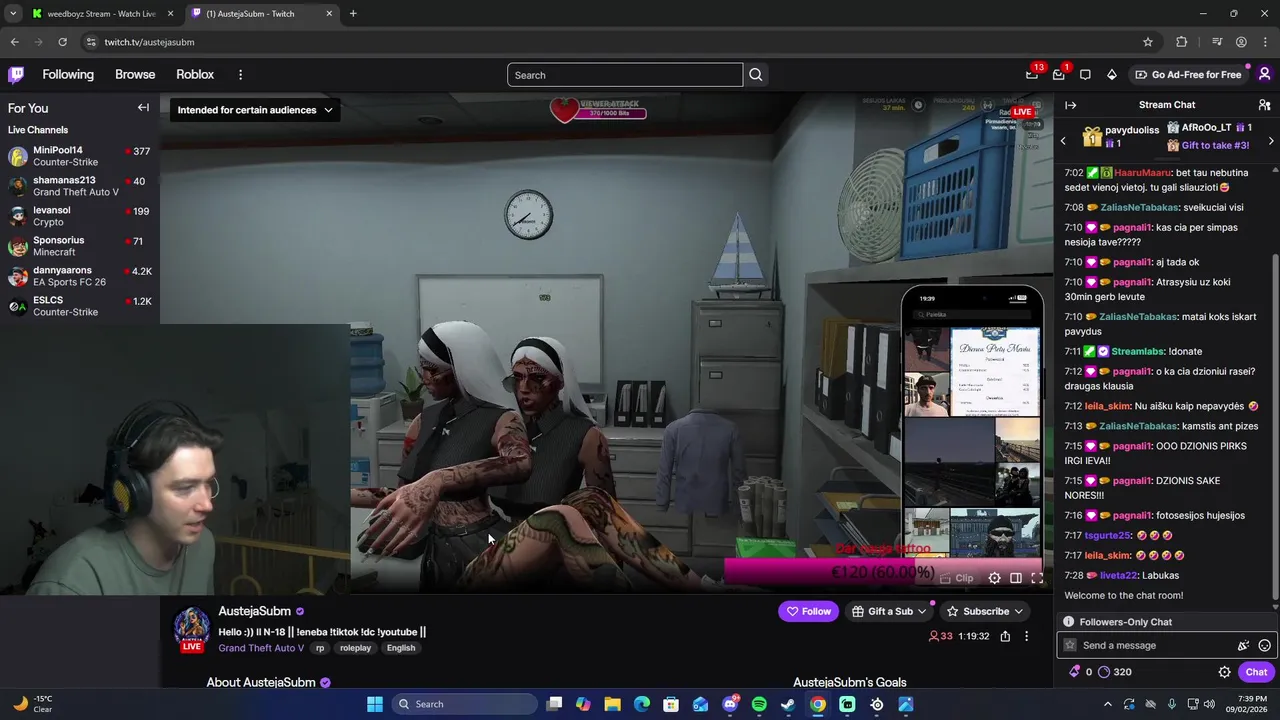Screen dimensions: 1280x720
Task: Open the MiniPool14 live channel
Action: pos(80,156)
